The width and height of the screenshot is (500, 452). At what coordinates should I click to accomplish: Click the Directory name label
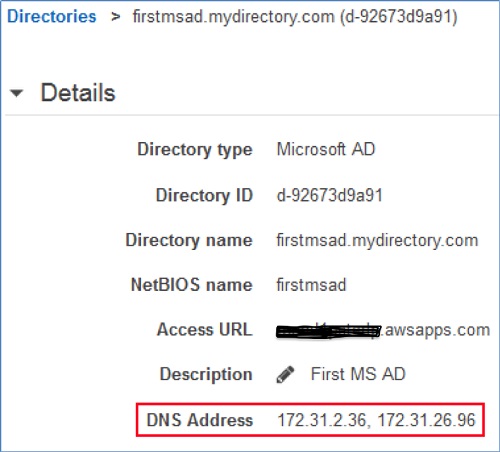pyautogui.click(x=189, y=240)
